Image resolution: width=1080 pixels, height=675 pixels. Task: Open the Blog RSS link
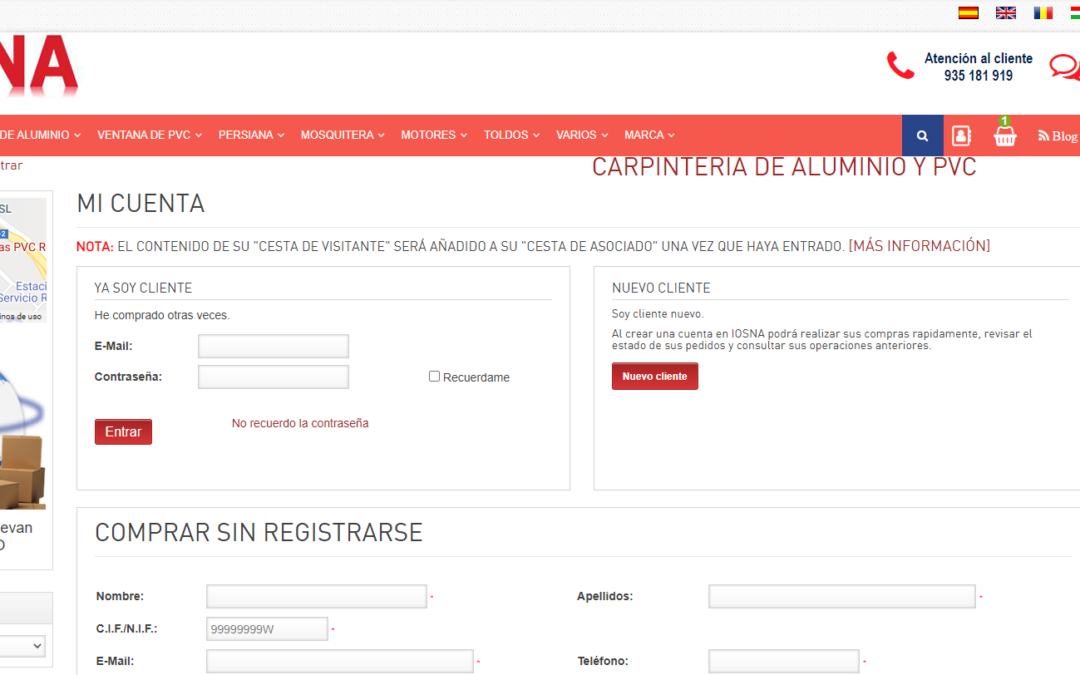click(x=1058, y=136)
